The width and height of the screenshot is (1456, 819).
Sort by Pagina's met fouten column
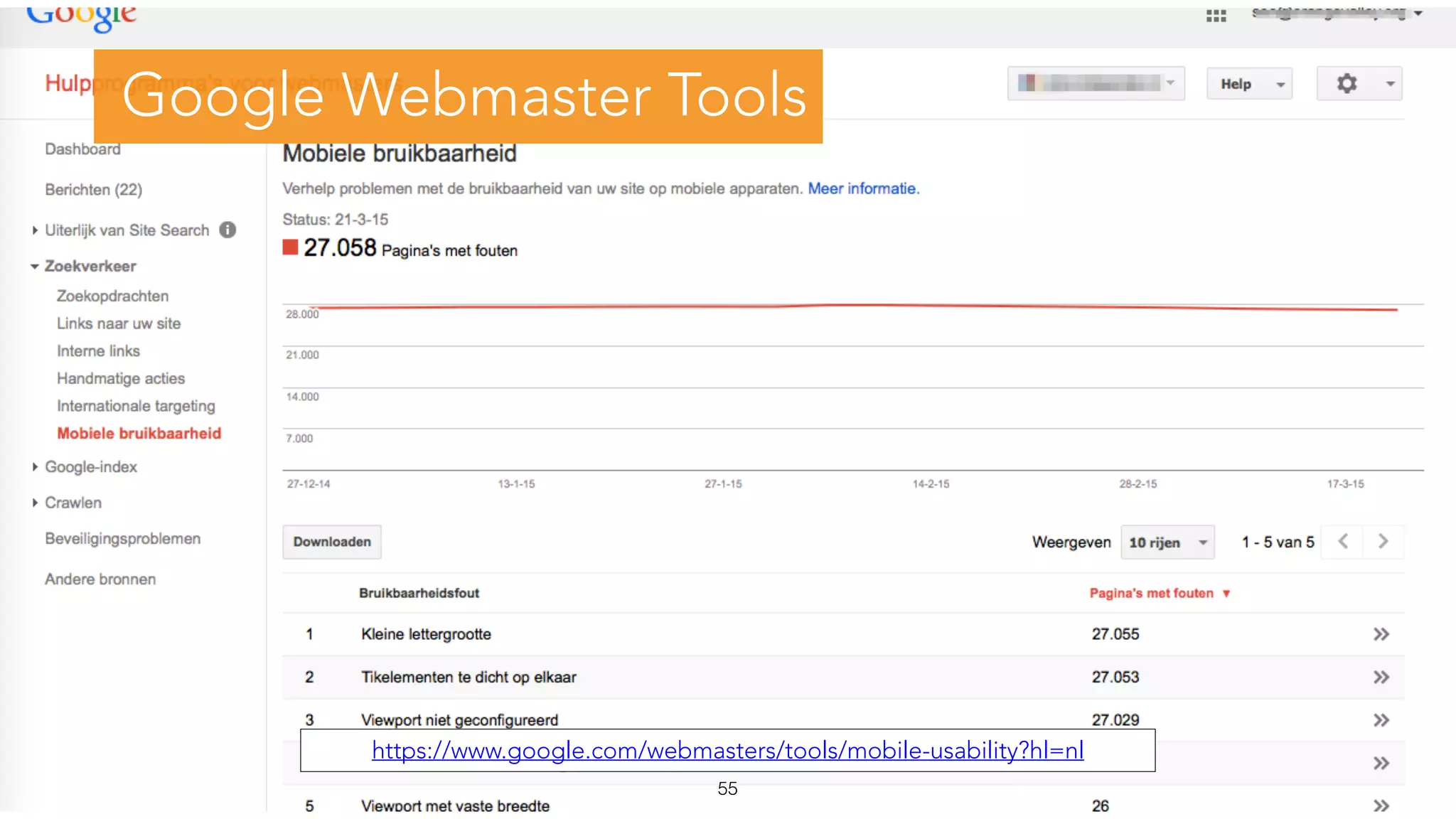pos(1159,593)
